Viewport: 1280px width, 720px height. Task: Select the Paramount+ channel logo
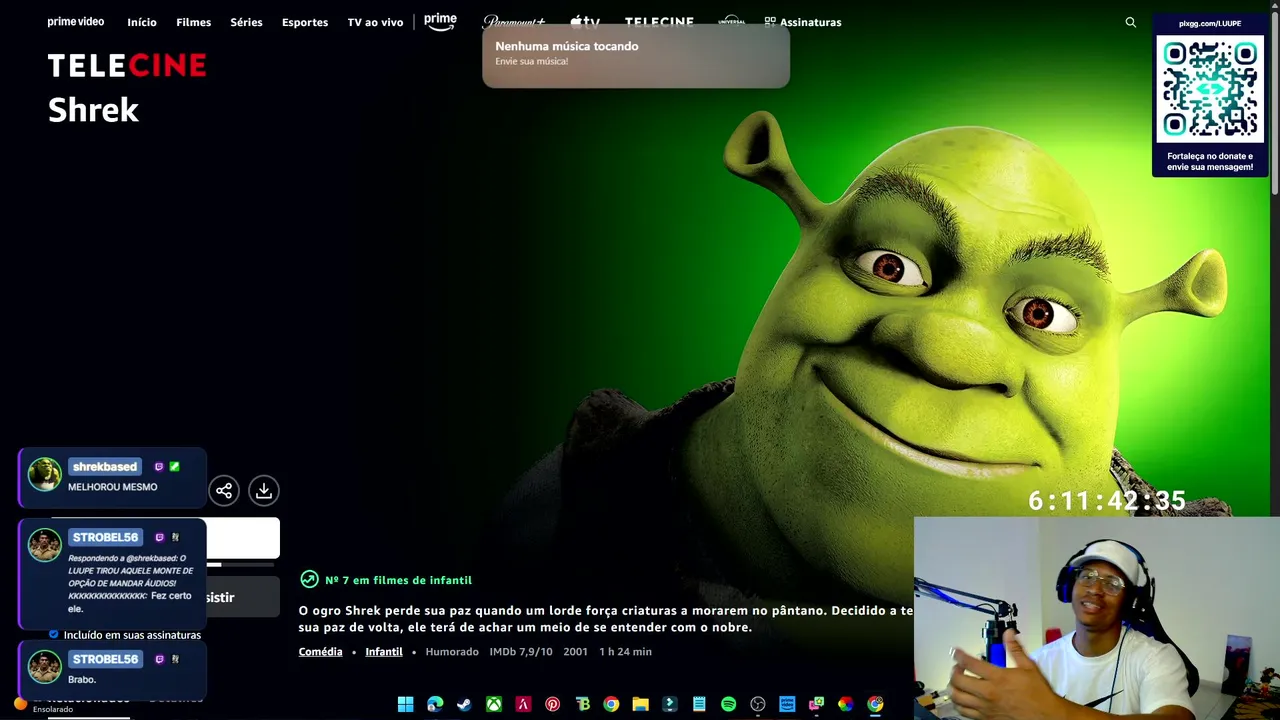[514, 21]
